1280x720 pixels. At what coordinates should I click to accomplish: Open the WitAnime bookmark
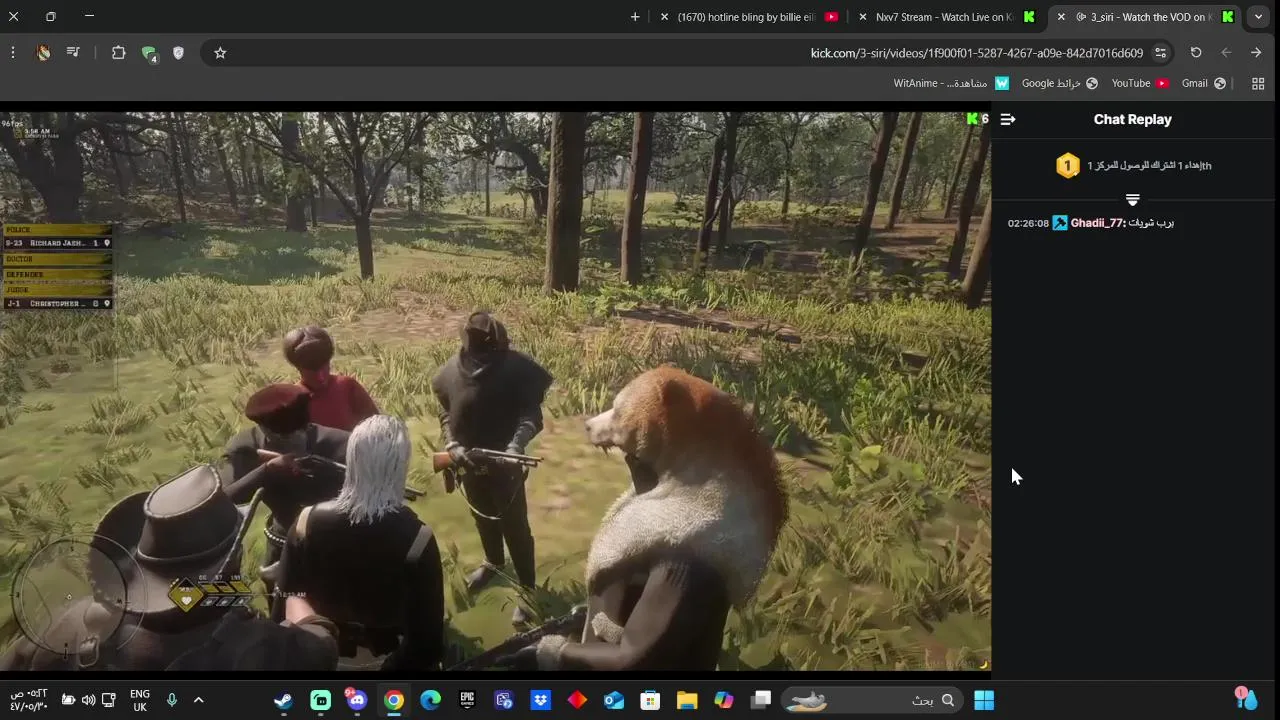951,84
